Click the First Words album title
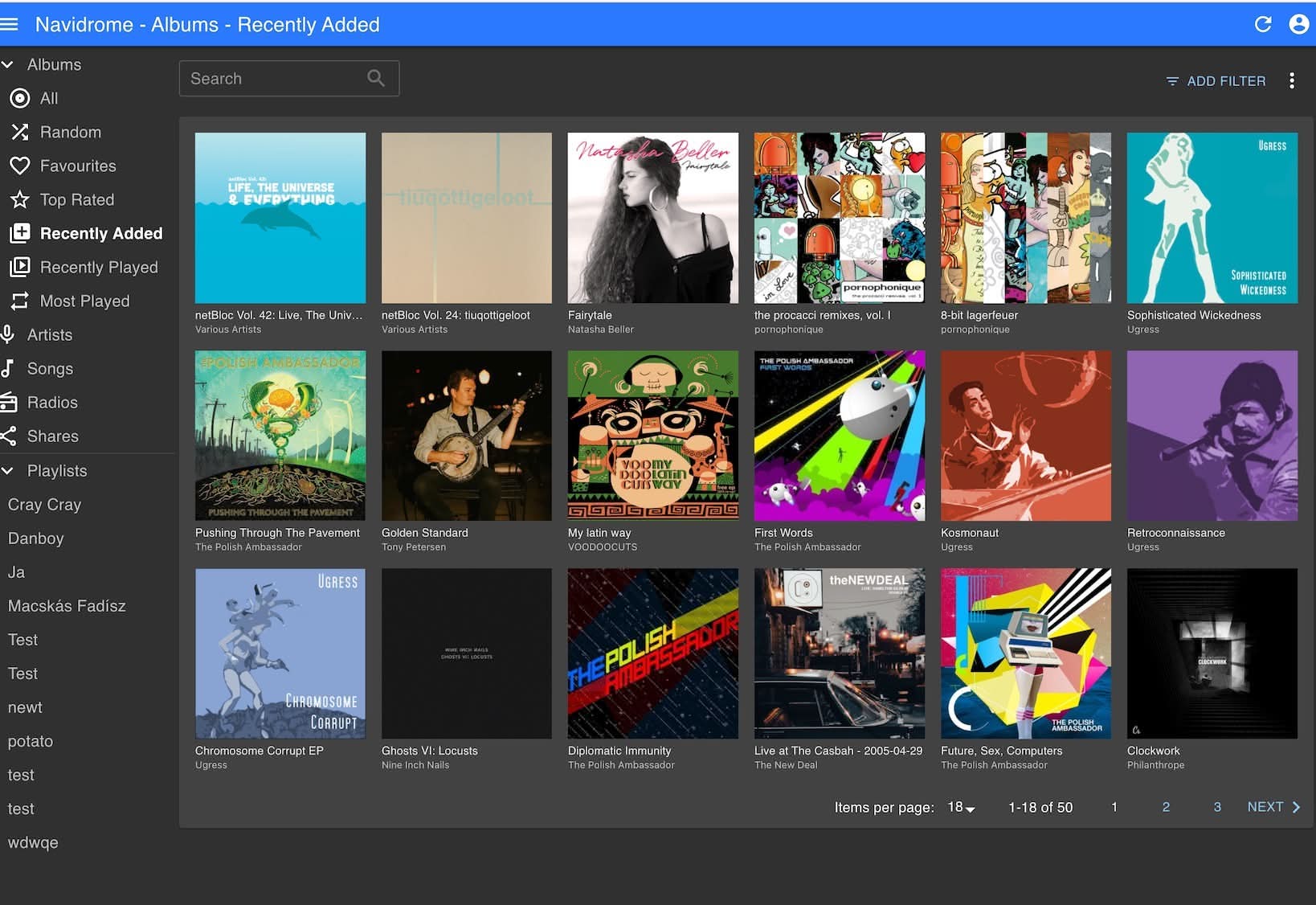Viewport: 1316px width, 905px height. coord(783,533)
